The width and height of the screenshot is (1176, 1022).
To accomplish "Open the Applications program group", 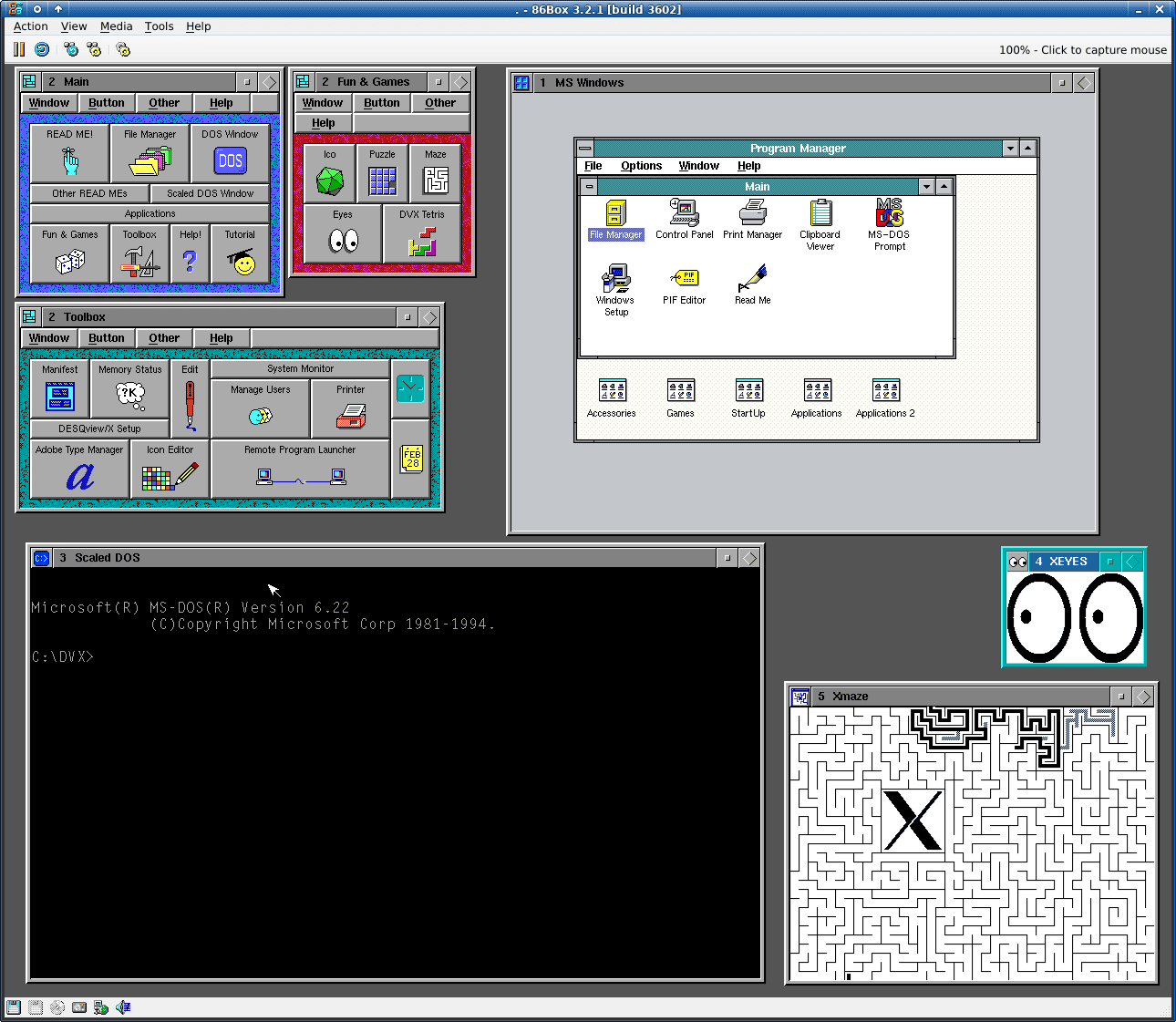I will 817,397.
